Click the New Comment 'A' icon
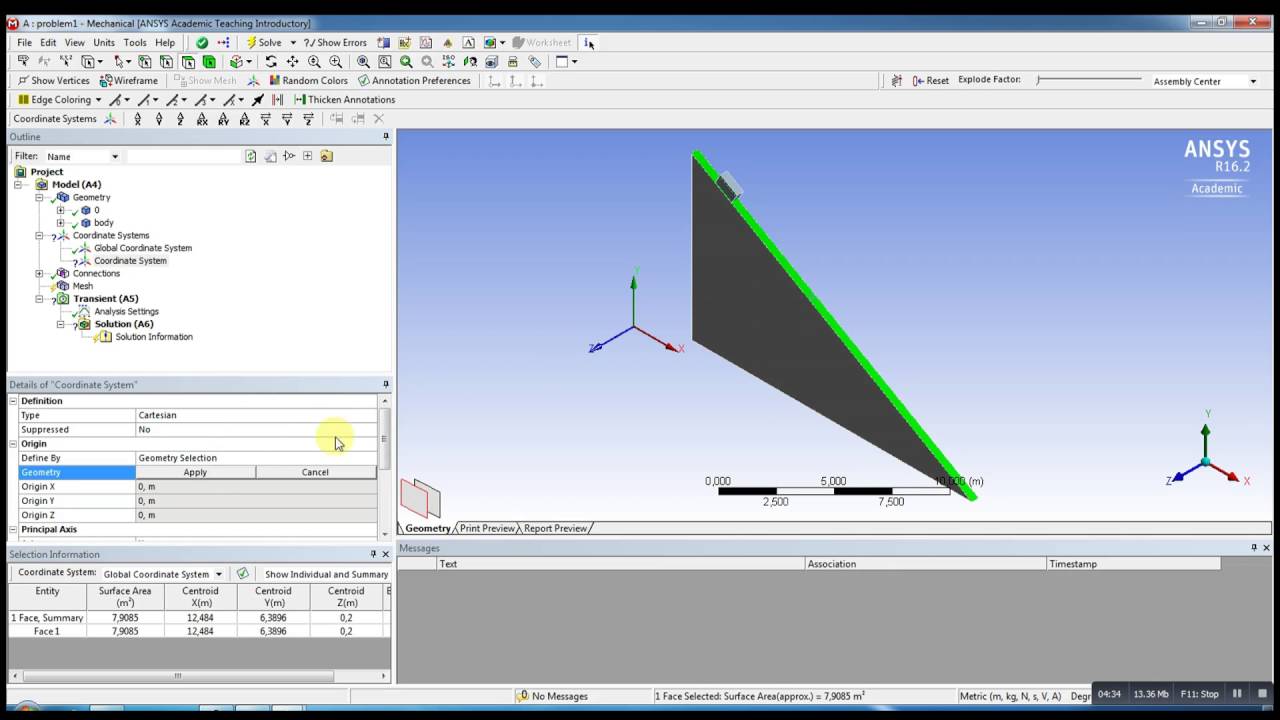The image size is (1280, 720). 468,43
